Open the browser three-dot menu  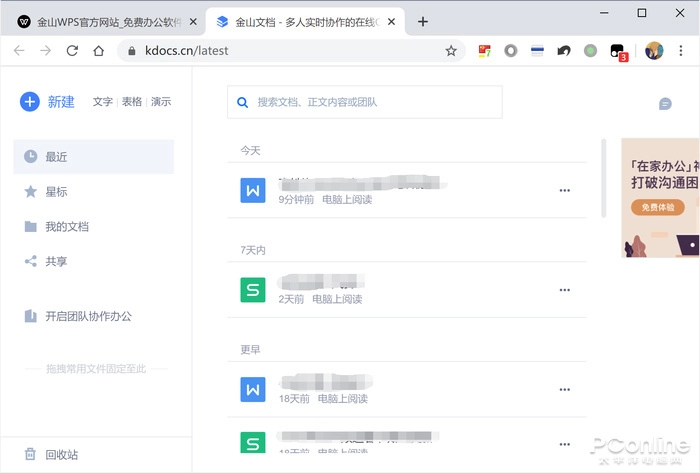pos(681,50)
